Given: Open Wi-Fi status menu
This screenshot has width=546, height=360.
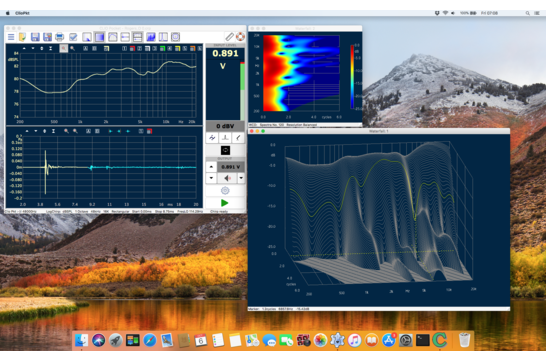Looking at the screenshot, I should coord(445,13).
